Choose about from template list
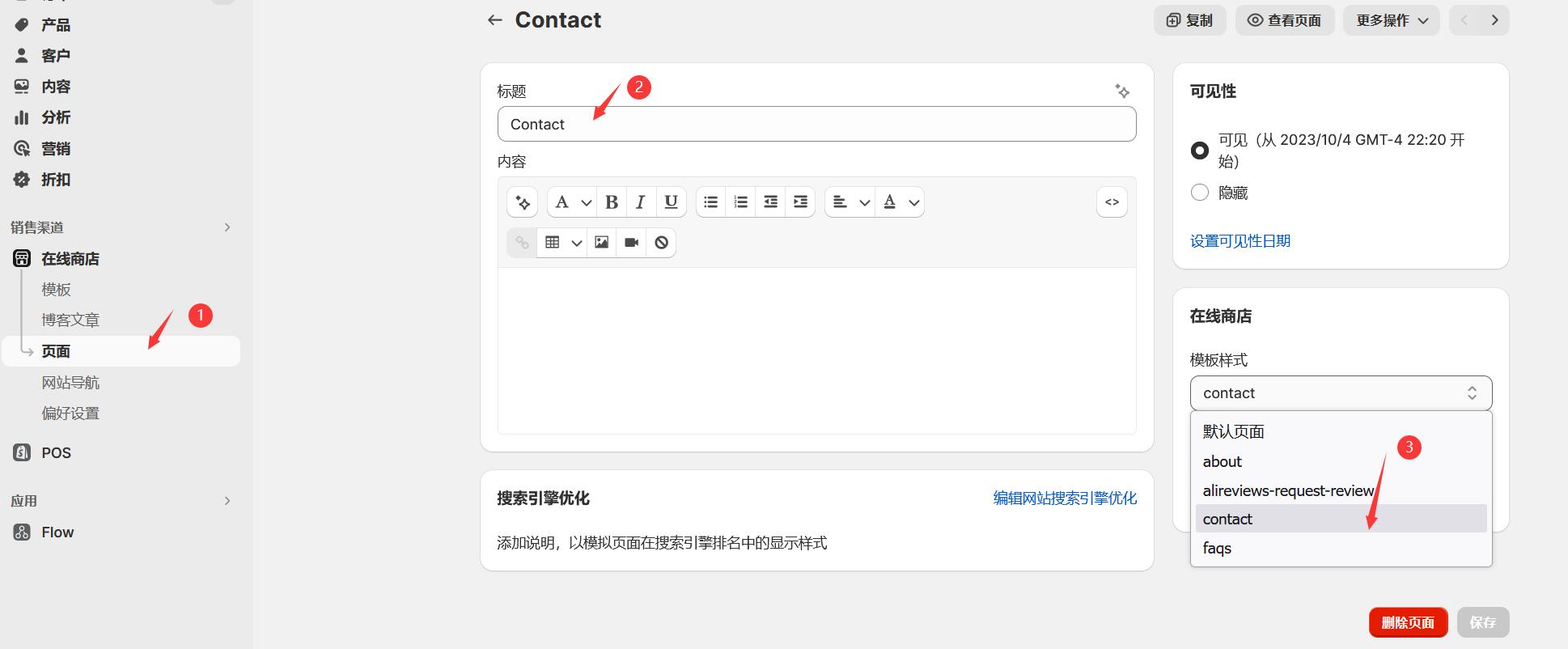Image resolution: width=1568 pixels, height=649 pixels. pos(1222,462)
